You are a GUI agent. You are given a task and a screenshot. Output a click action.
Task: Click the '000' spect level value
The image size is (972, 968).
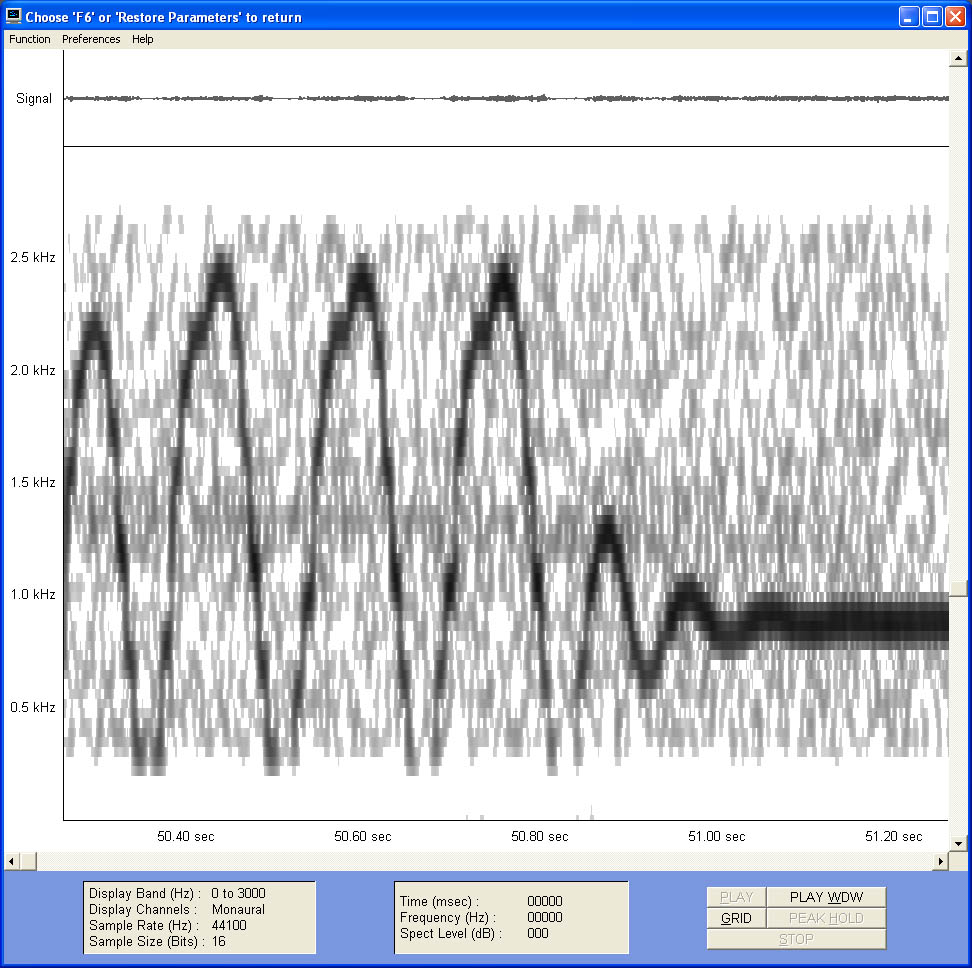(x=537, y=933)
